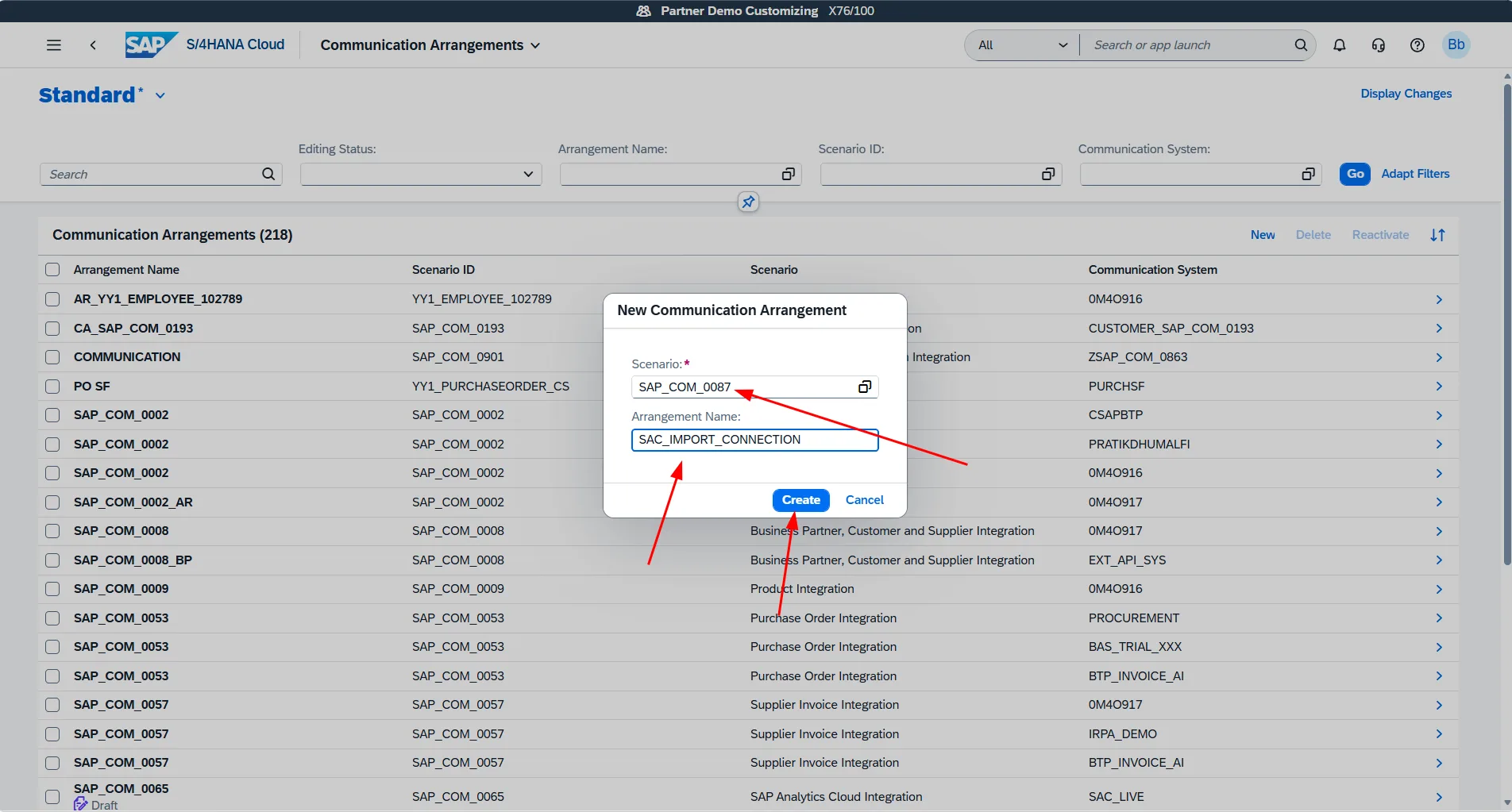
Task: Click the search magnifier in shell bar
Action: 1301,45
